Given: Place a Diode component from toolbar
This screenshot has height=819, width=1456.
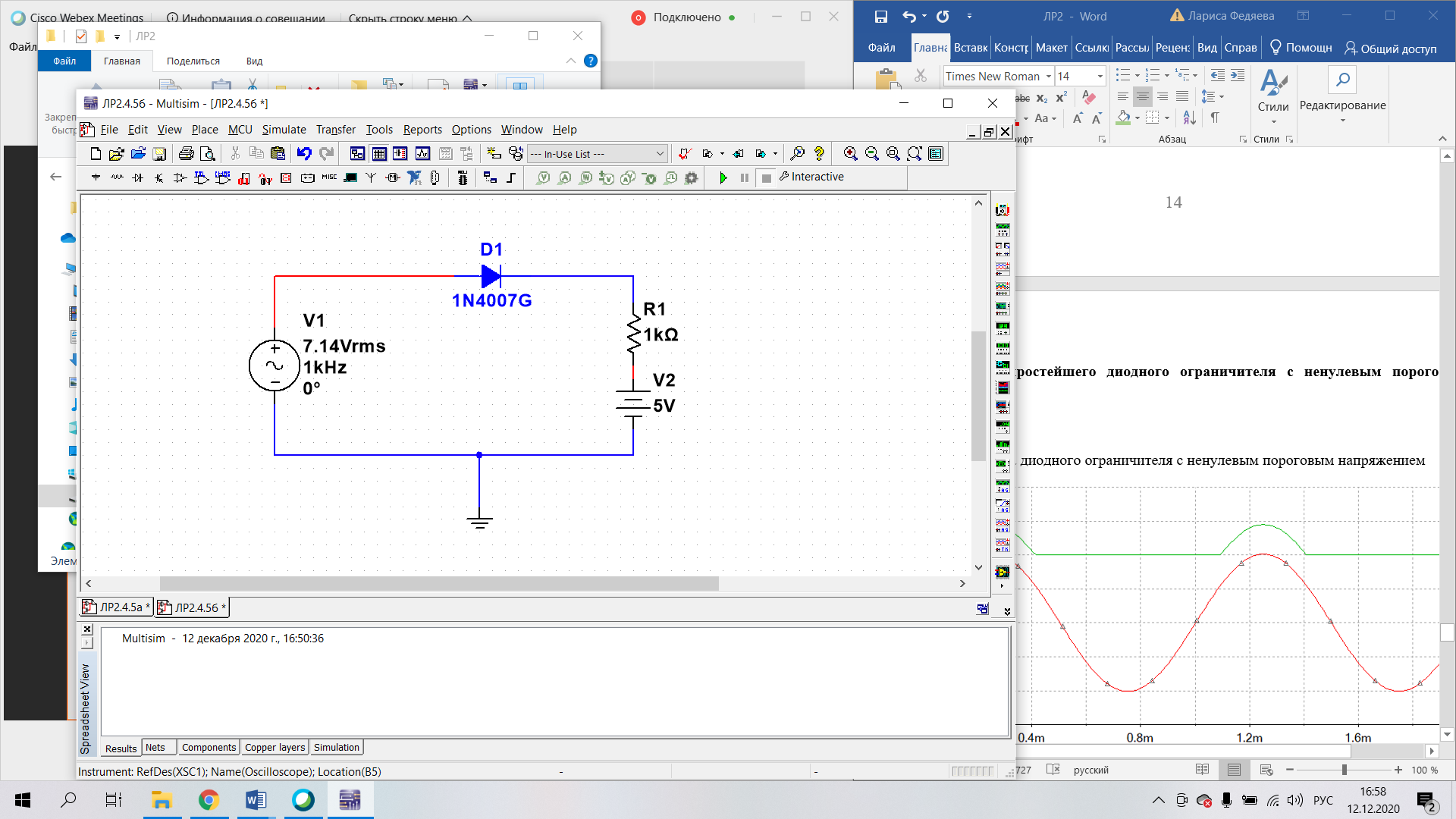Looking at the screenshot, I should click(137, 177).
